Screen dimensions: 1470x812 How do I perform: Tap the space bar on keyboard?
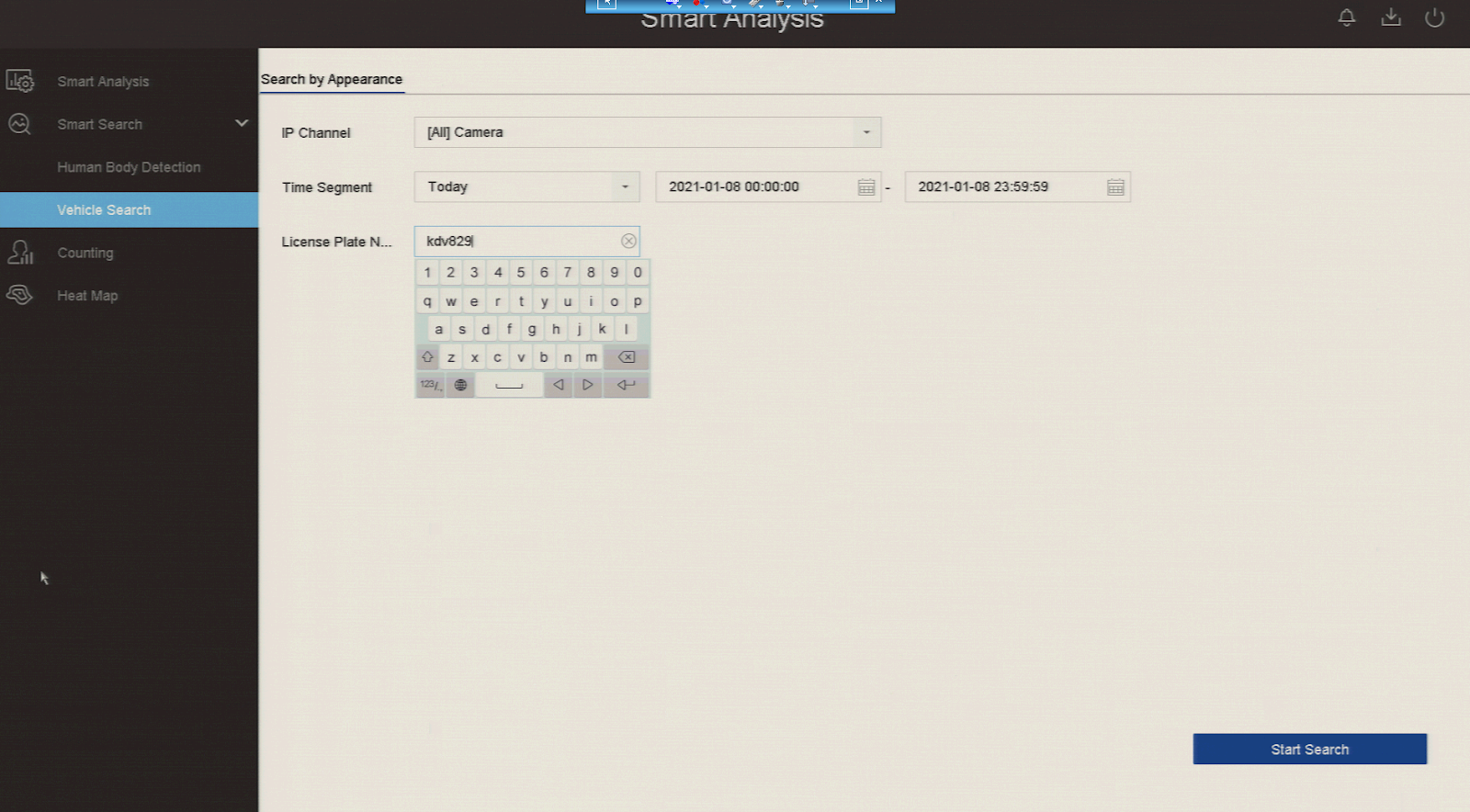[509, 385]
